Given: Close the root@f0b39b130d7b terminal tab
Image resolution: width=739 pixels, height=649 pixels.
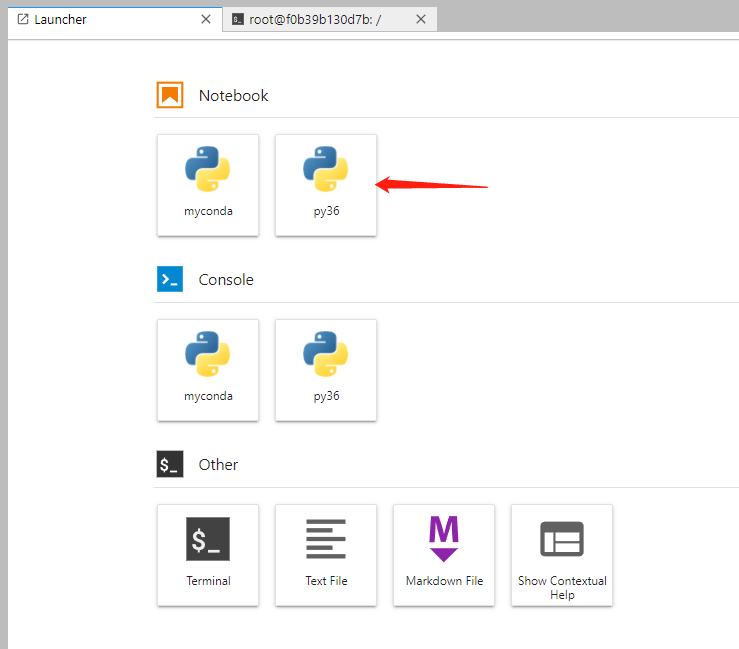Looking at the screenshot, I should point(421,19).
